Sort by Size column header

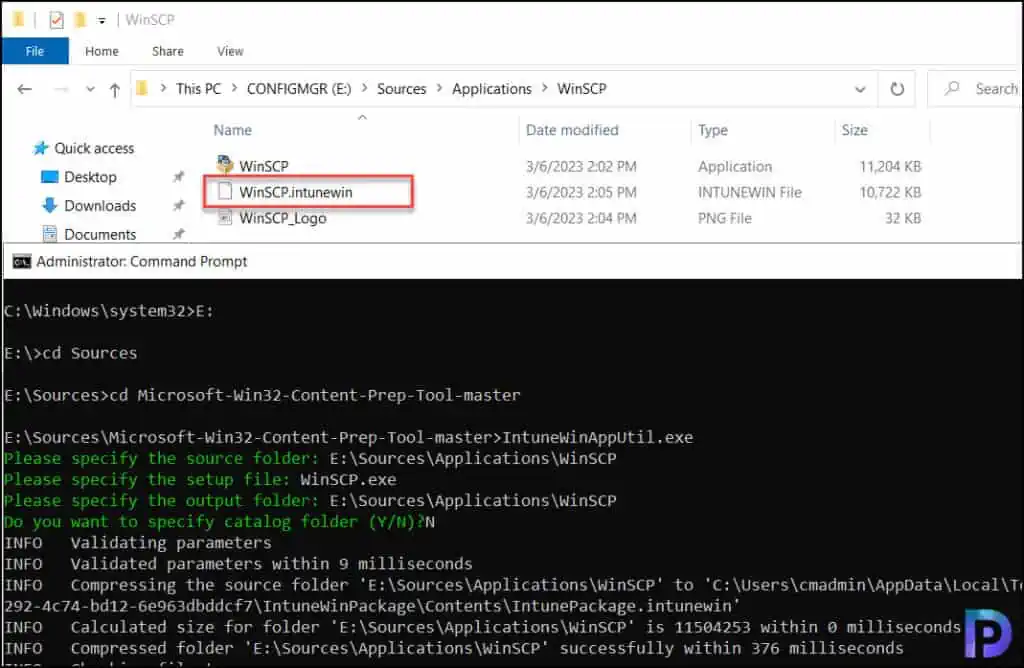click(854, 130)
